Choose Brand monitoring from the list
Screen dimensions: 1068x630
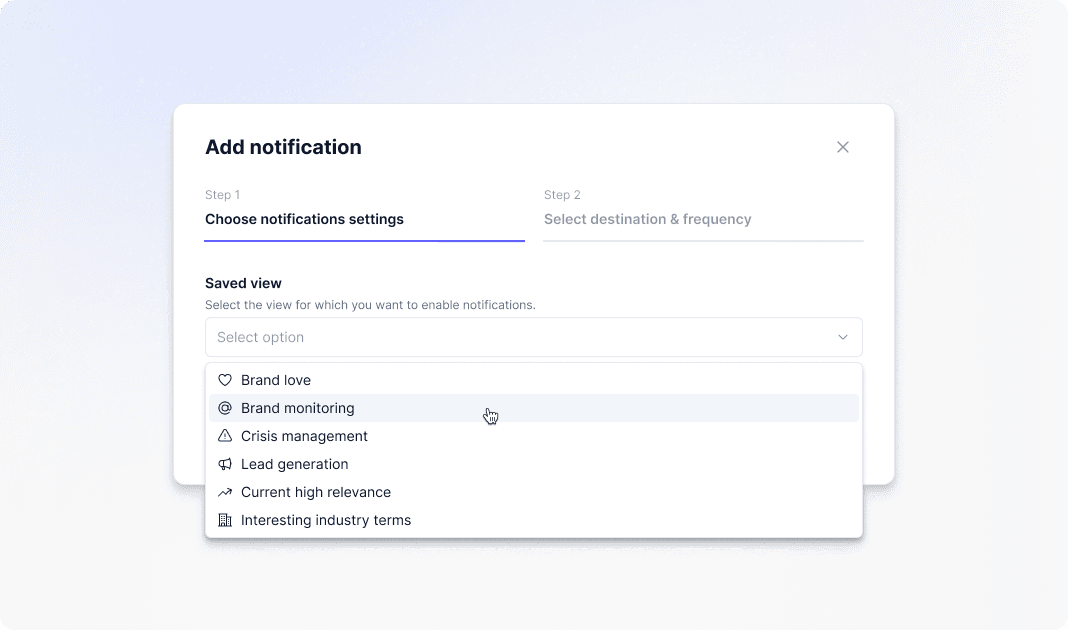298,408
